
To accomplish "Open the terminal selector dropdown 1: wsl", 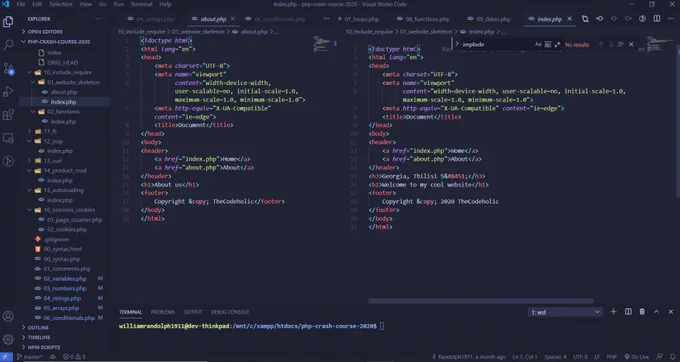I will click(565, 312).
